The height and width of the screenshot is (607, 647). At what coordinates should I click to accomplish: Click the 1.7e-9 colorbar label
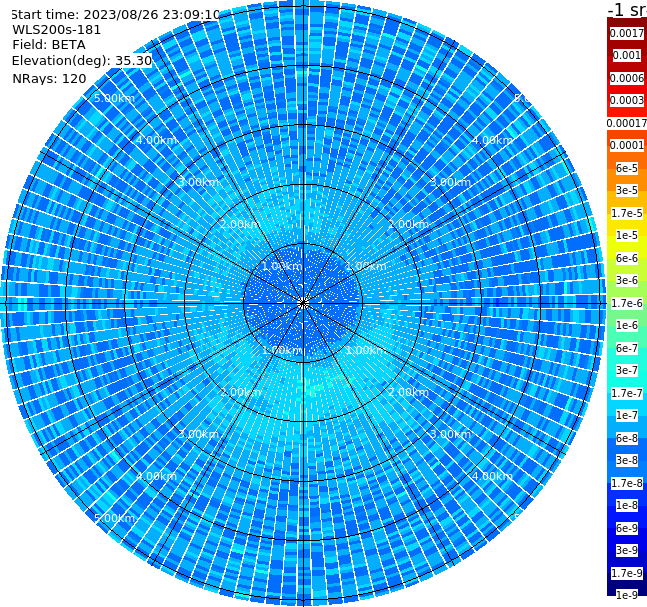[x=627, y=573]
